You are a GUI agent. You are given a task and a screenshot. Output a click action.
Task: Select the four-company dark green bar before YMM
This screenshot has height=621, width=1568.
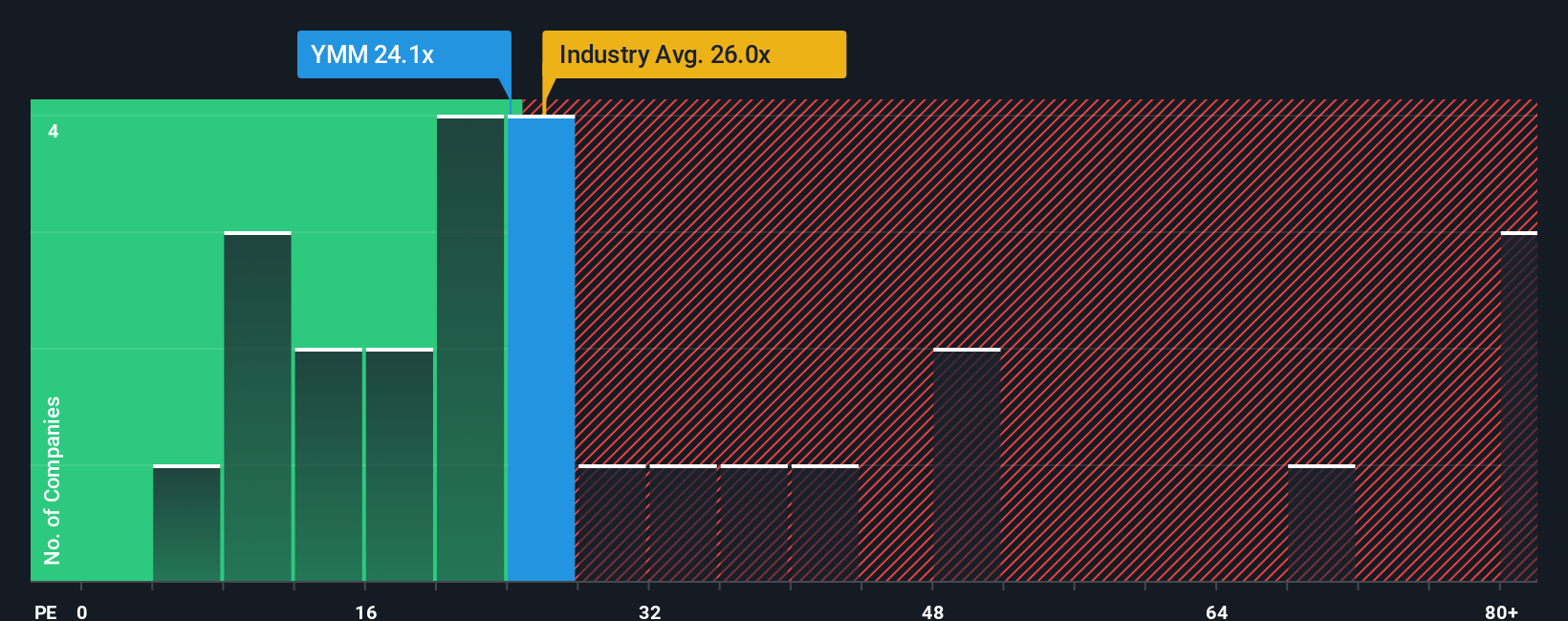[x=470, y=348]
